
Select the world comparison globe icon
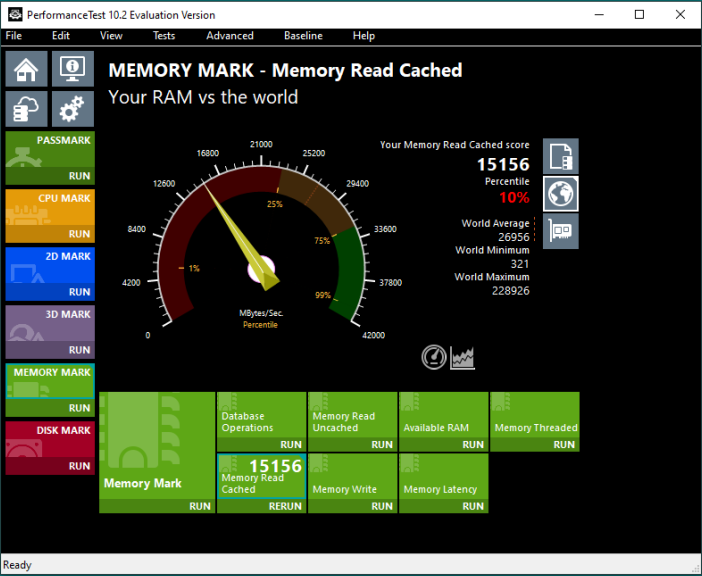tap(561, 194)
